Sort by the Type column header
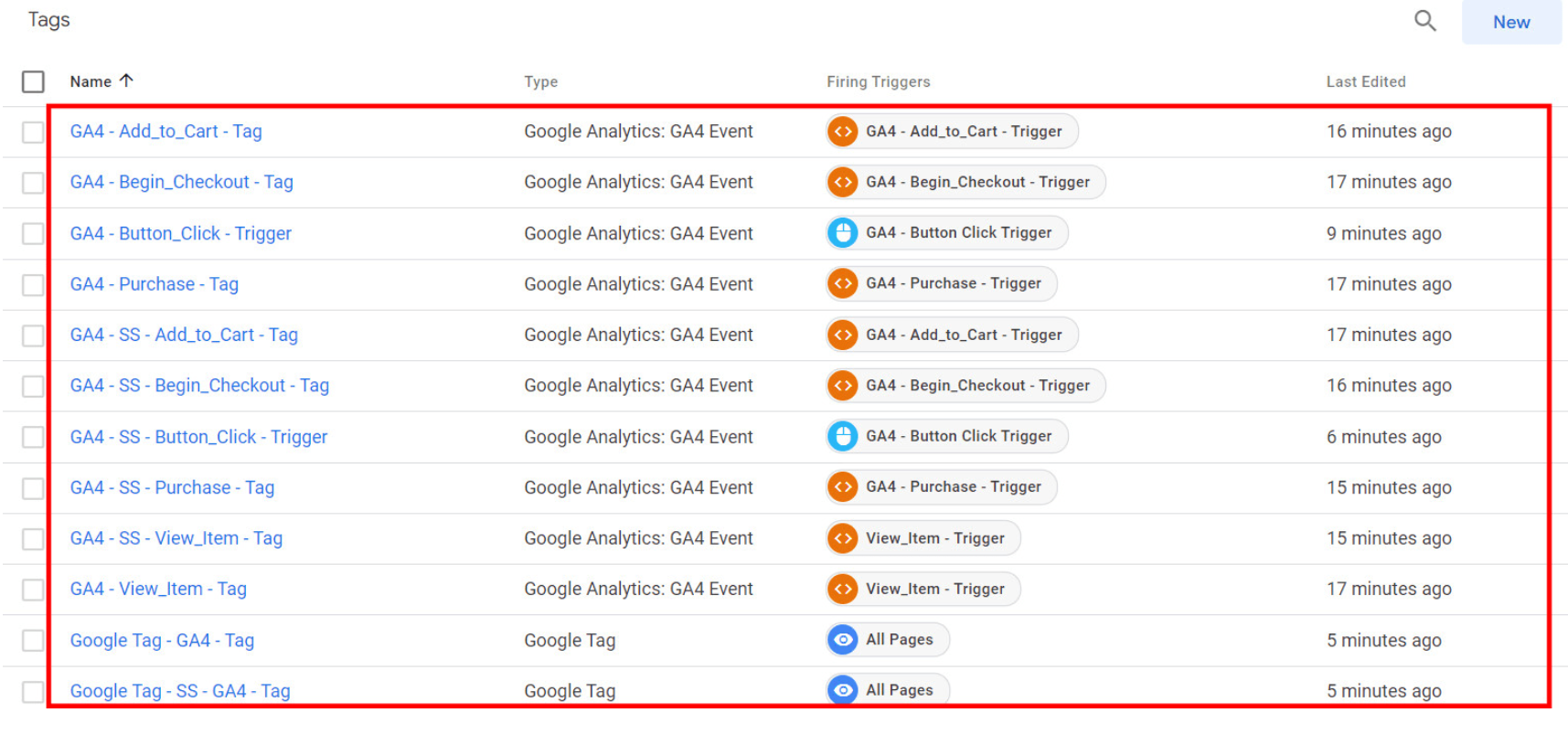Viewport: 1568px width, 734px height. pyautogui.click(x=540, y=82)
